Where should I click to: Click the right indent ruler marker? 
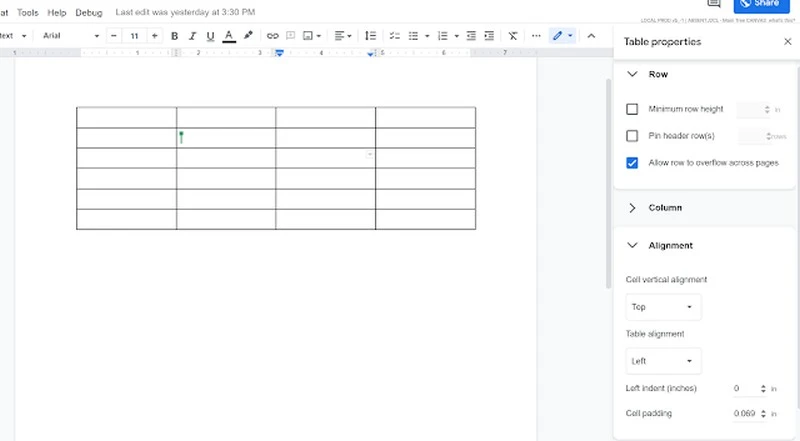point(370,54)
